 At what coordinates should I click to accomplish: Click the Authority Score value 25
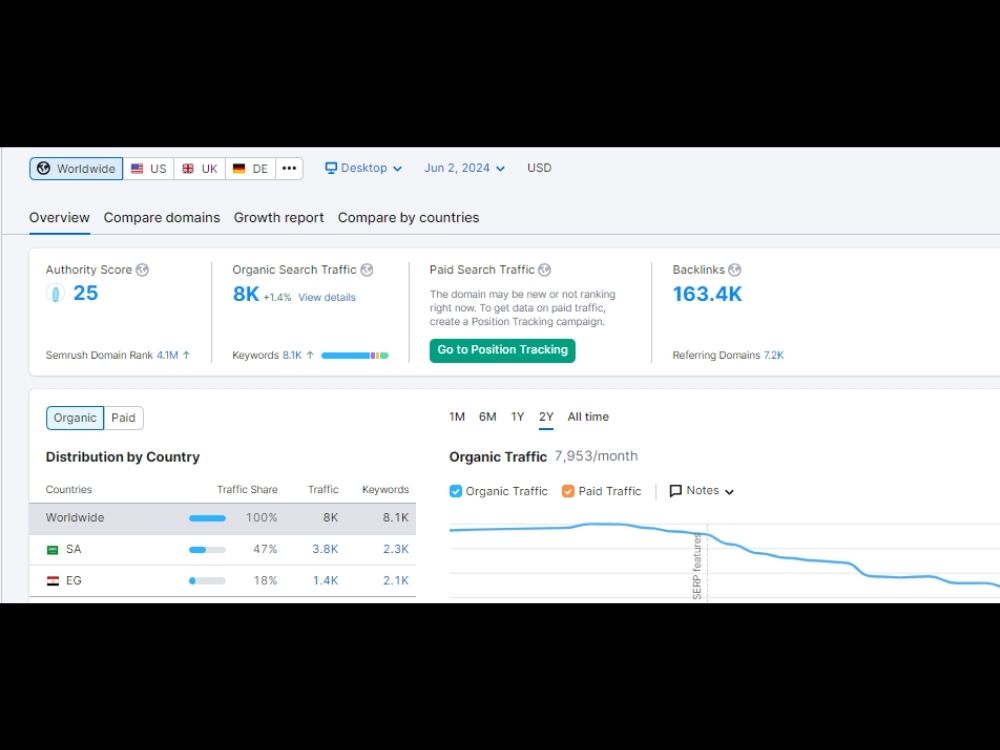tap(85, 293)
